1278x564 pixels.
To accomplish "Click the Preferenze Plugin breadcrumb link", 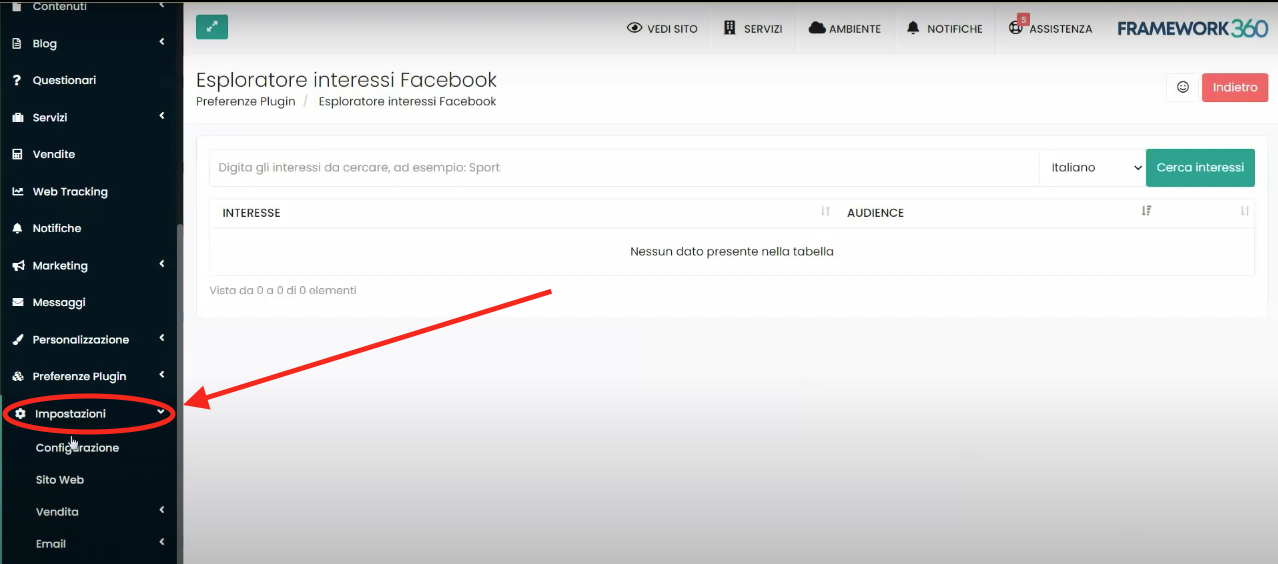I will 245,101.
